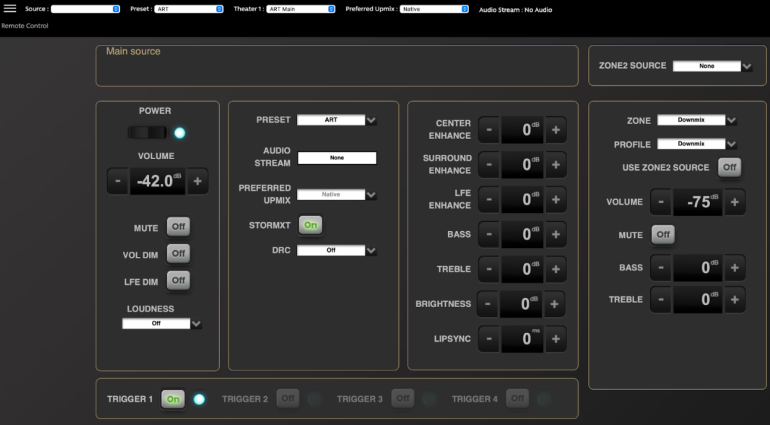The width and height of the screenshot is (770, 425).
Task: Expand the DRC dropdown
Action: point(337,250)
